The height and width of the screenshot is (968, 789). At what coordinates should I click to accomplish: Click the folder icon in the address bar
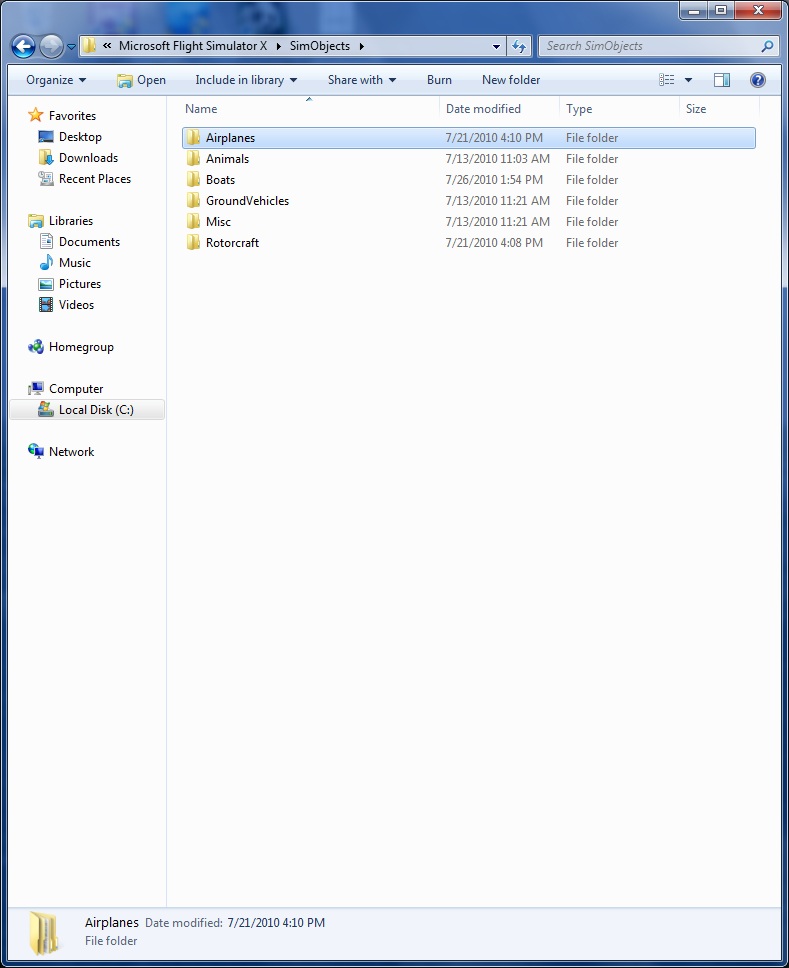point(90,46)
